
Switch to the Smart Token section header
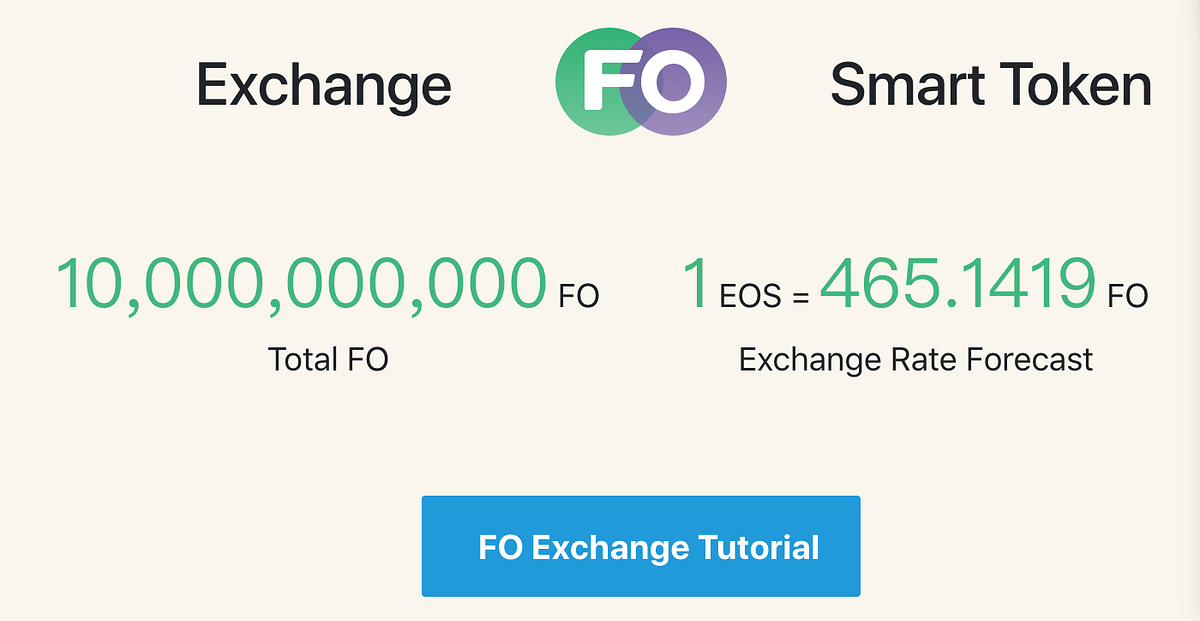(992, 85)
